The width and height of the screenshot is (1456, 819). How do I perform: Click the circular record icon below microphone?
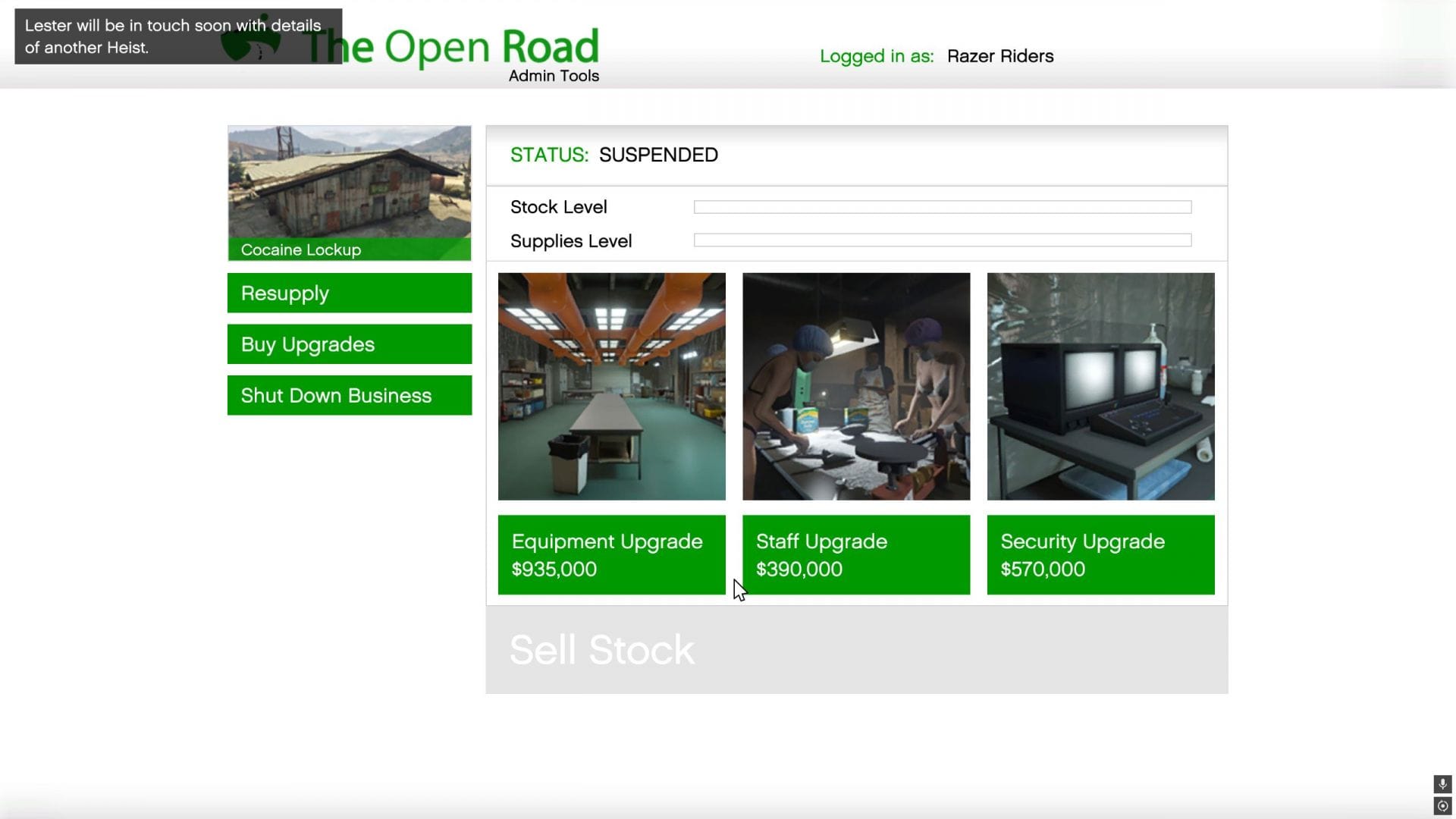coord(1442,806)
